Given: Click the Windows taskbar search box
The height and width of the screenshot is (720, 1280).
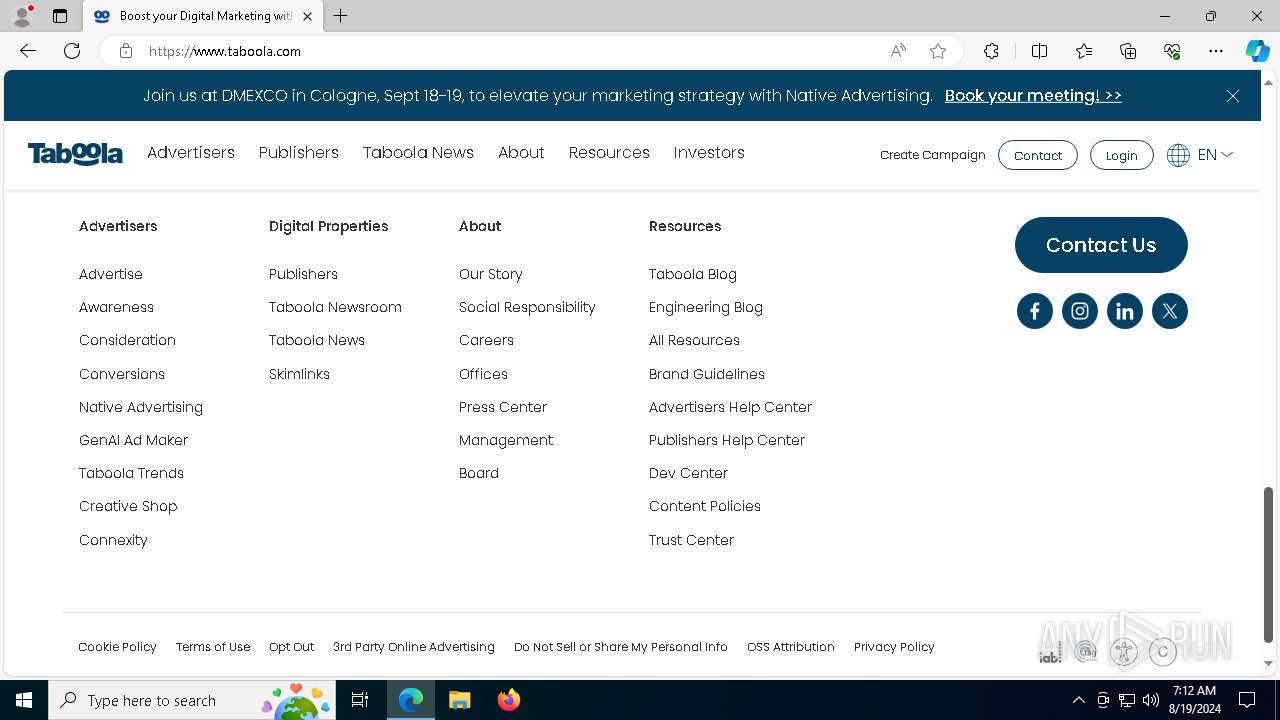Looking at the screenshot, I should (x=192, y=700).
